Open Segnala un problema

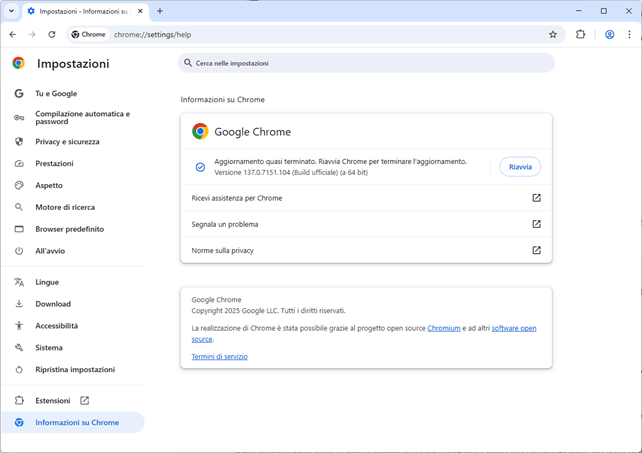[366, 224]
